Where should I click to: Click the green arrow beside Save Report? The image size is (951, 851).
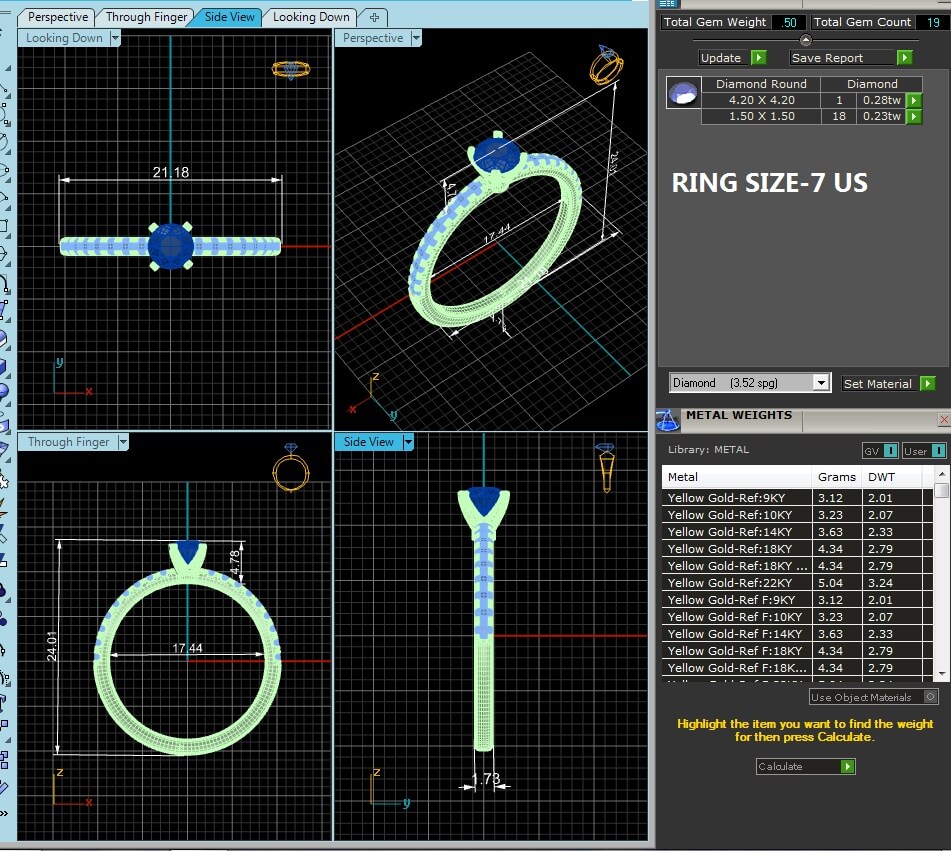click(x=904, y=58)
